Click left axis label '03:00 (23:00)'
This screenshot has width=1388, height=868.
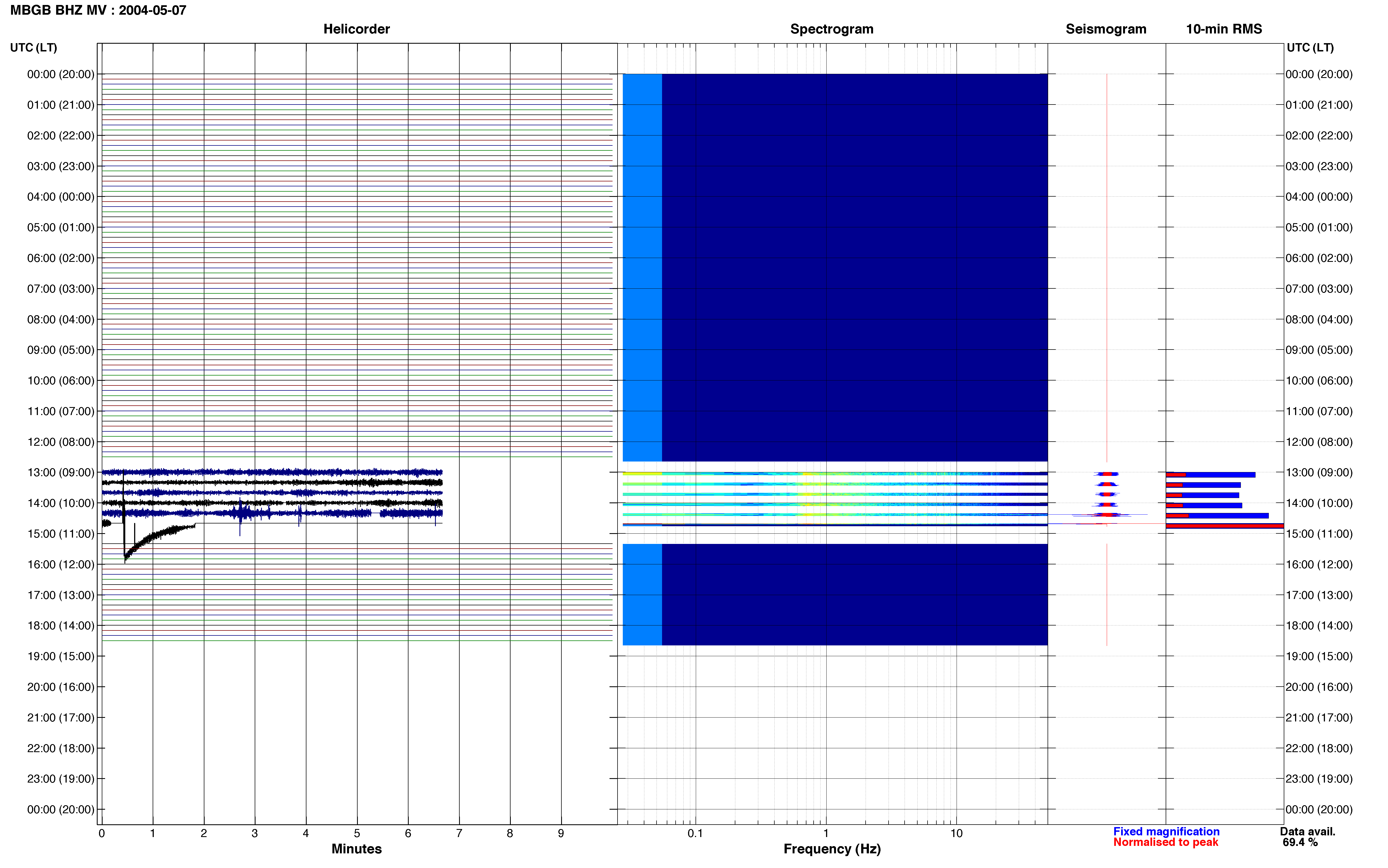61,166
